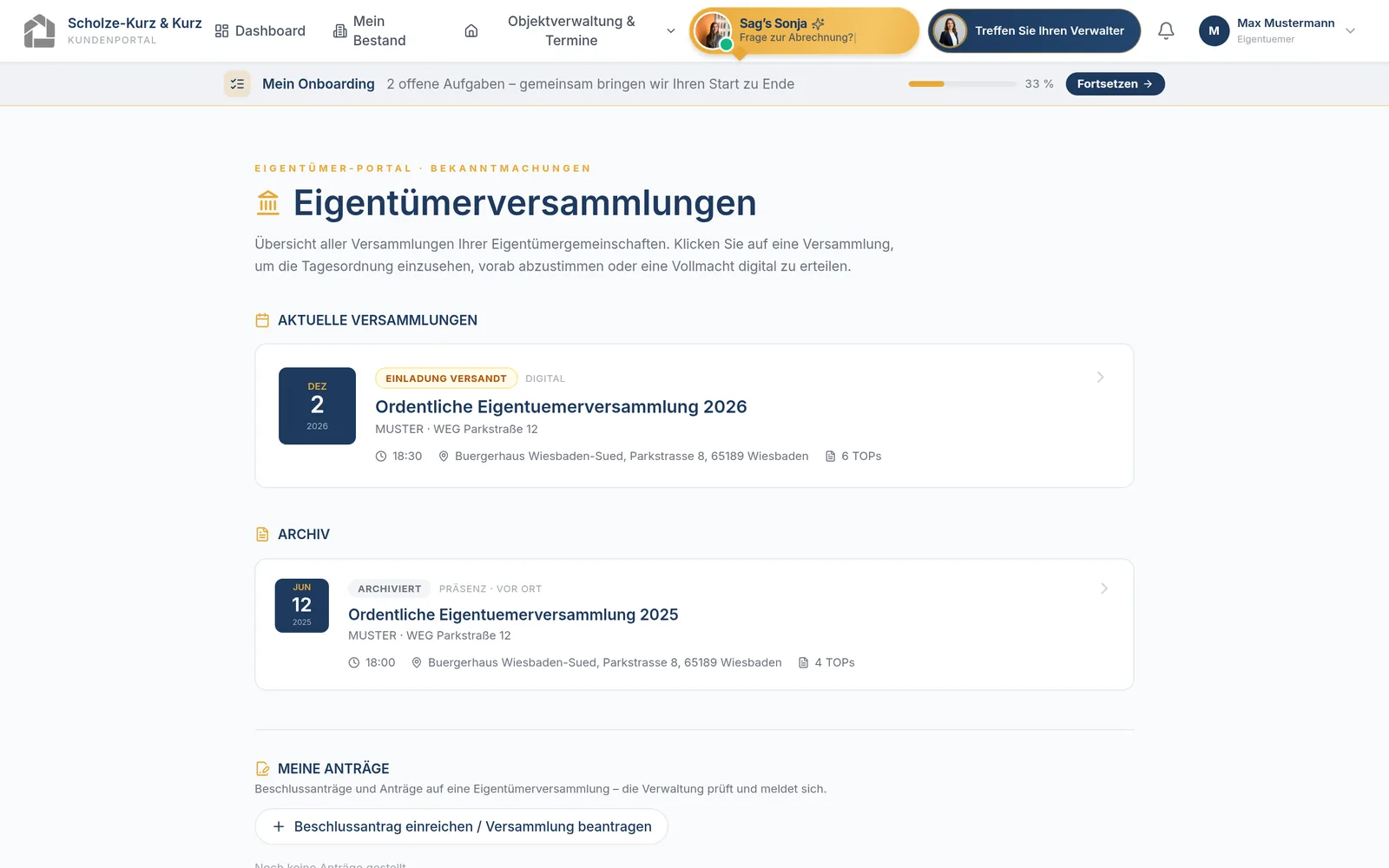
Task: Click the Archiviert badge
Action: pyautogui.click(x=390, y=589)
